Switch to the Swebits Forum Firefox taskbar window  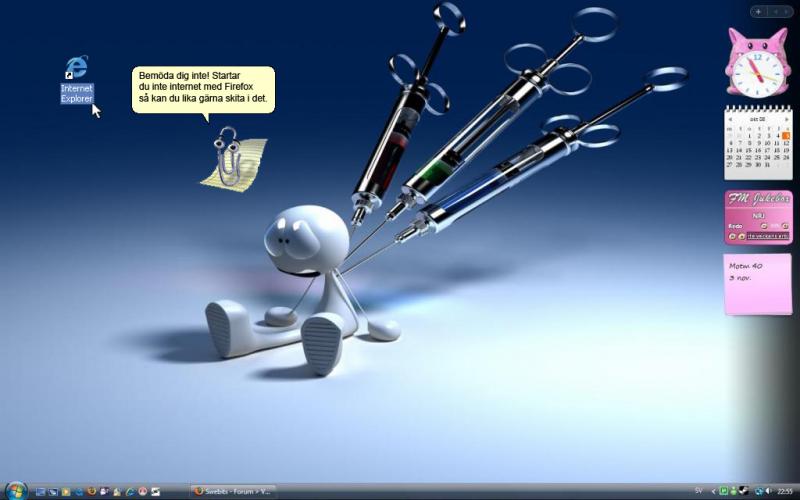click(233, 491)
